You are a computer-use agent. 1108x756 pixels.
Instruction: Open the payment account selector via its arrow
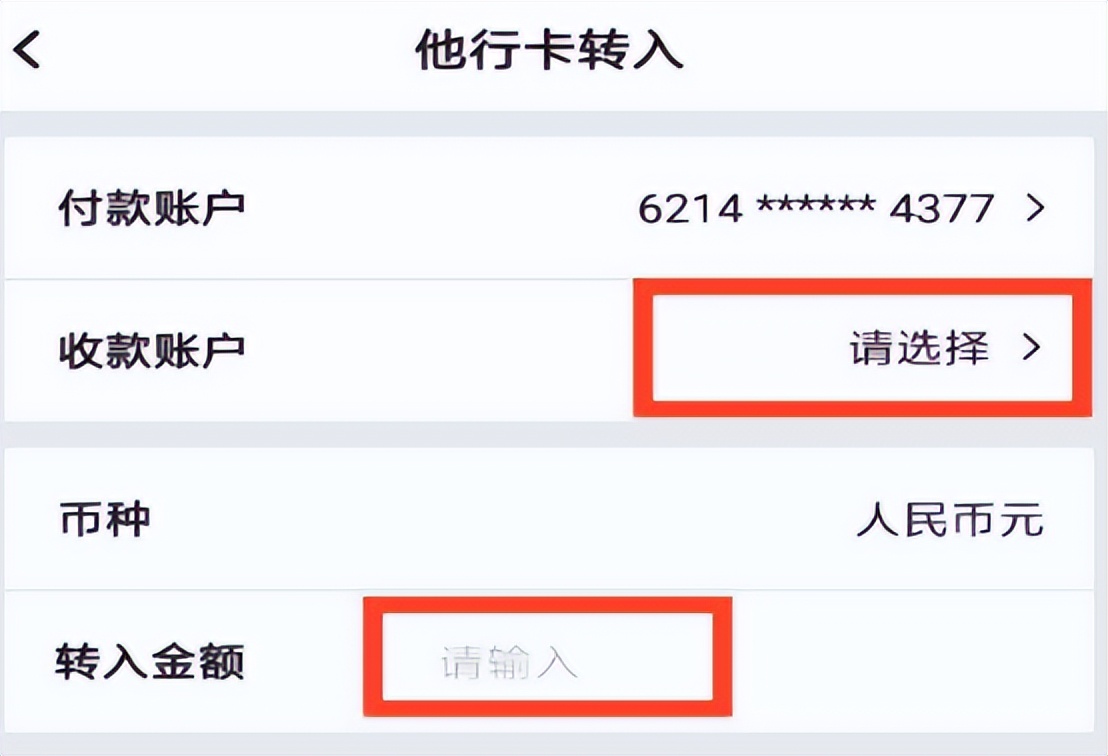[1037, 207]
